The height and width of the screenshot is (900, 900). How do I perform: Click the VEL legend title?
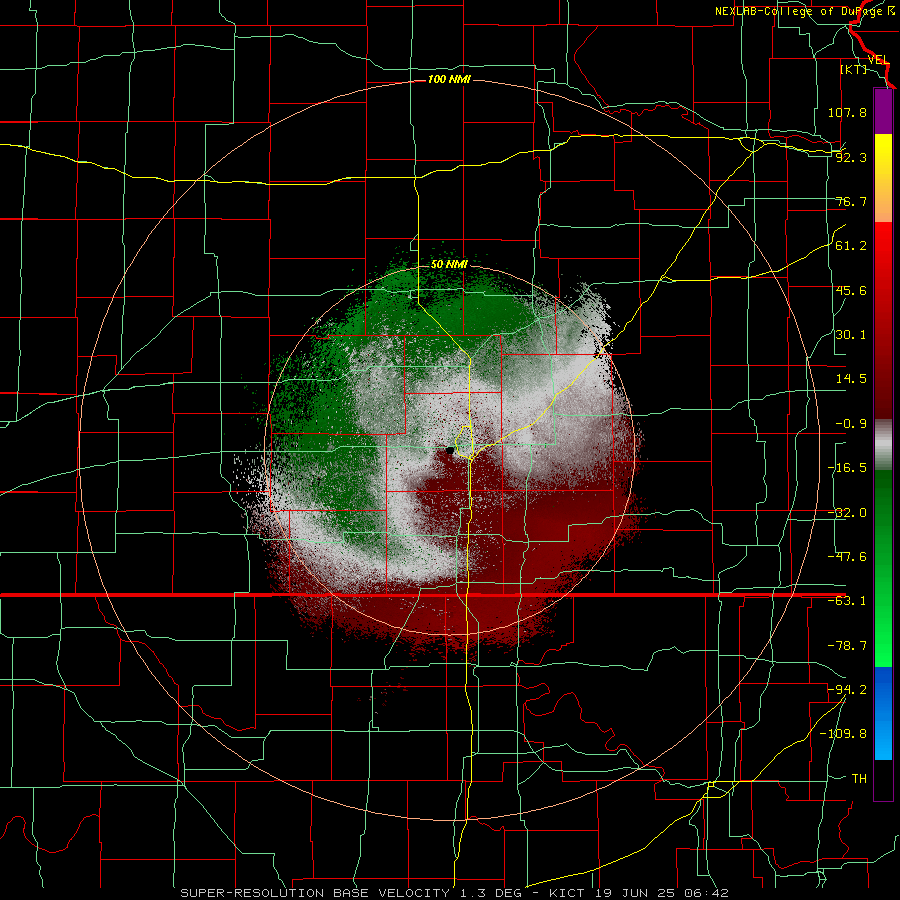pyautogui.click(x=878, y=60)
